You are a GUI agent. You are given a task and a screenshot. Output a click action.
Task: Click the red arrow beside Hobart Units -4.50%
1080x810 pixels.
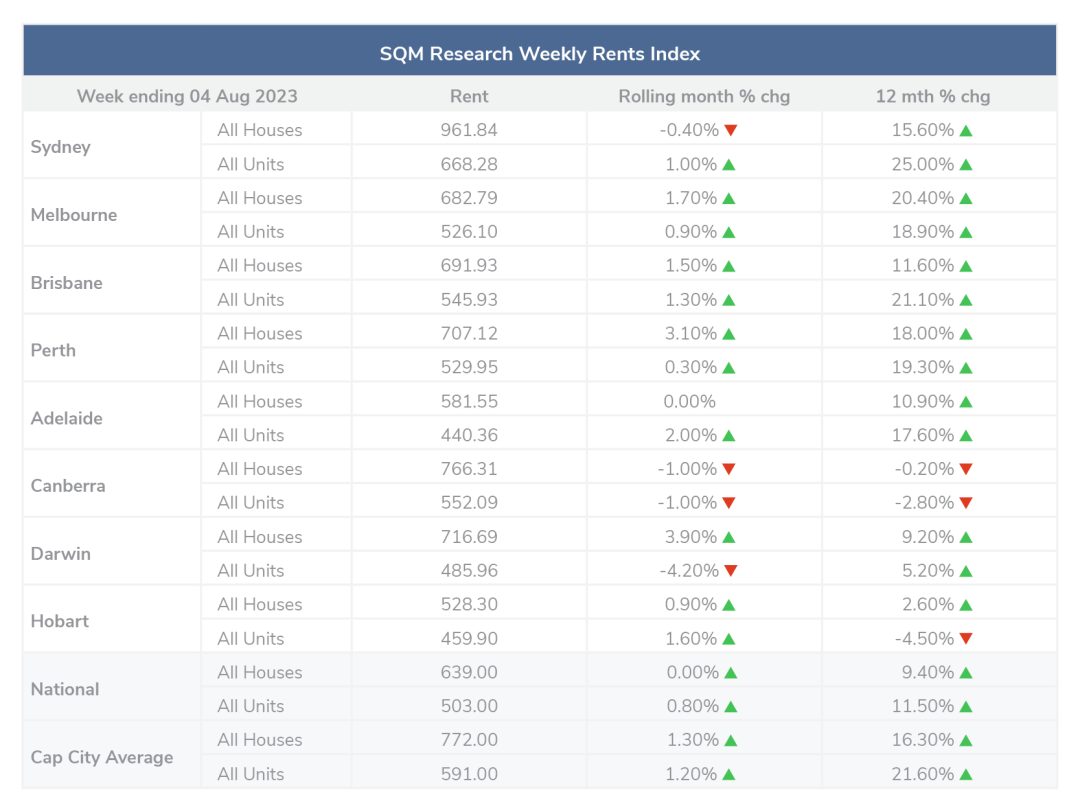966,638
